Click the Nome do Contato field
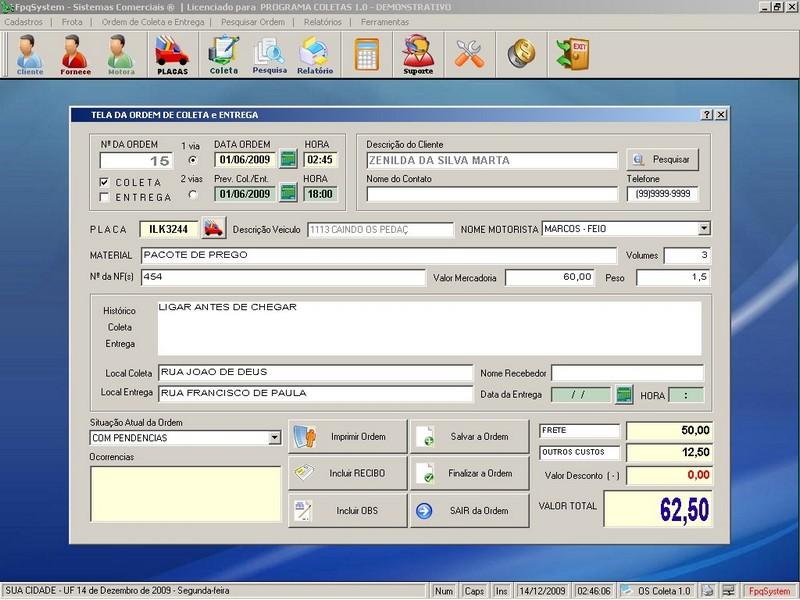The width and height of the screenshot is (800, 600). click(x=491, y=194)
